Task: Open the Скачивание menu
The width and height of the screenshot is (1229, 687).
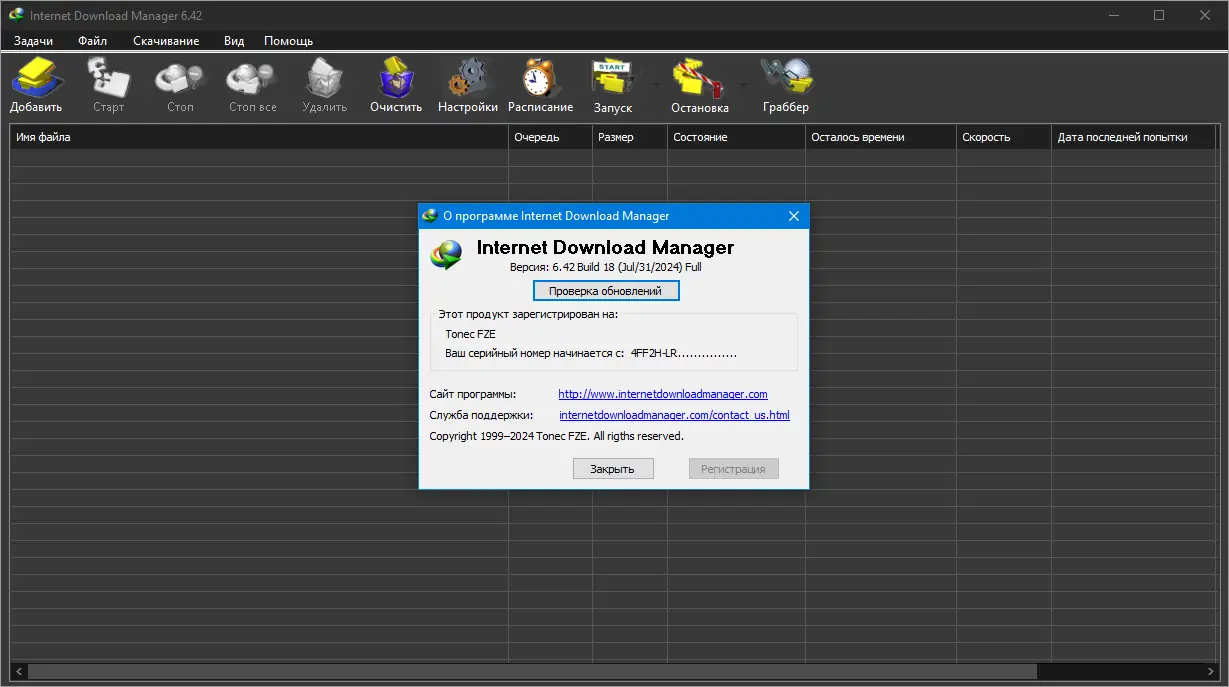Action: click(x=166, y=40)
